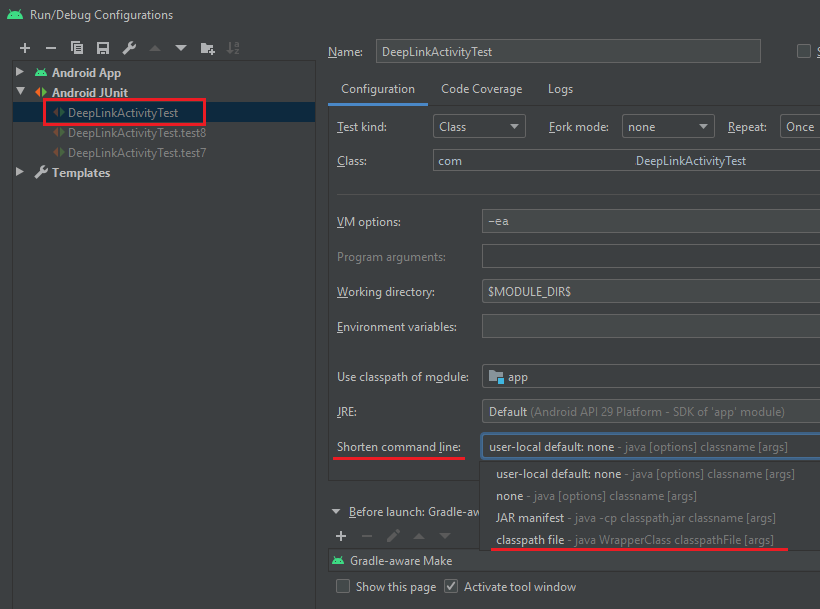This screenshot has height=609, width=820.
Task: Remove the selected configuration
Action: [x=50, y=47]
